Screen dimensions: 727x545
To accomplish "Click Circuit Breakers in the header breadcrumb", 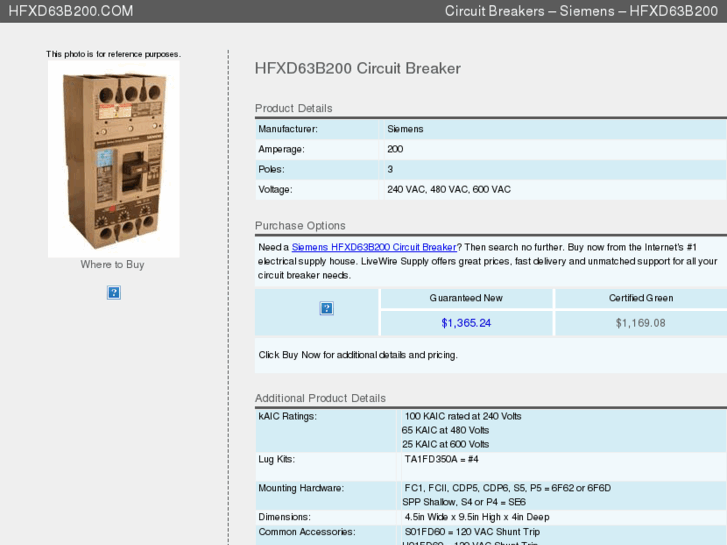I will 494,11.
